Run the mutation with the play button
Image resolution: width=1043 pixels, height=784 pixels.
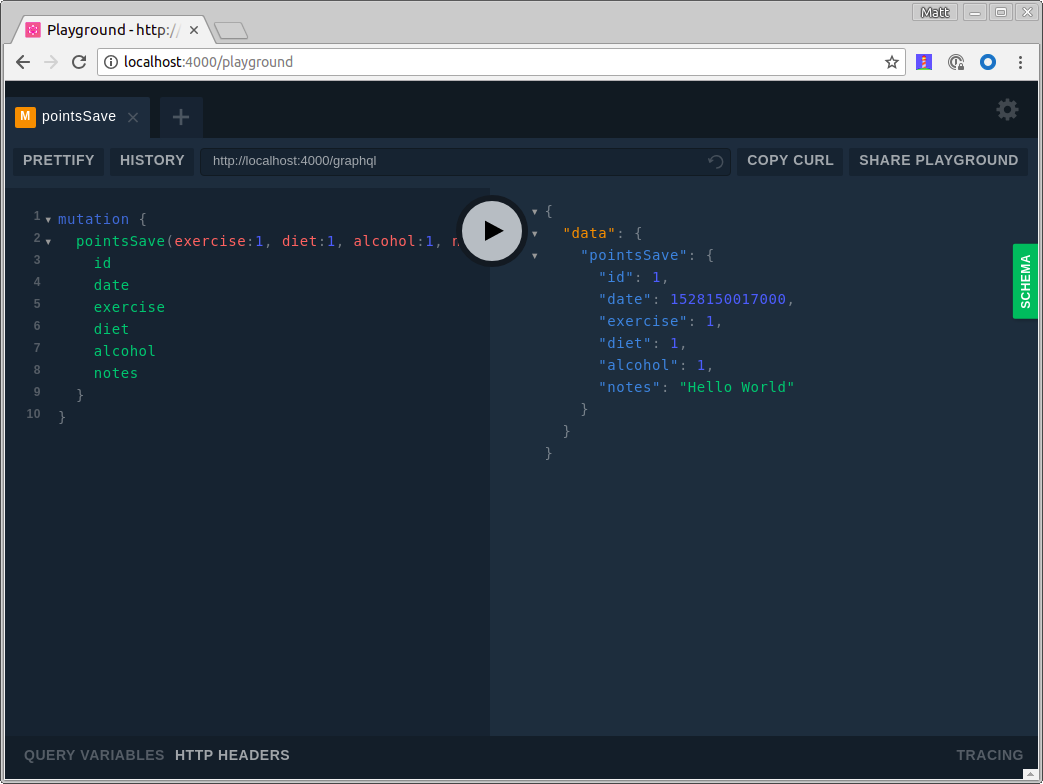tap(491, 231)
